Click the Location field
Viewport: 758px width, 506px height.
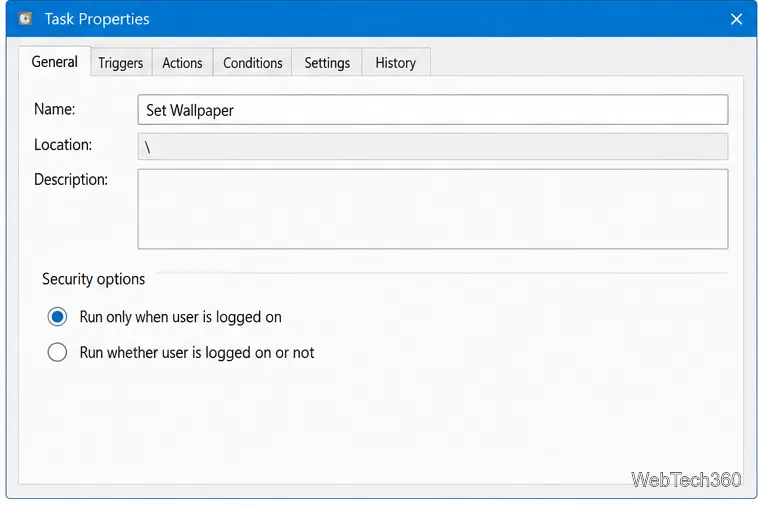(433, 146)
